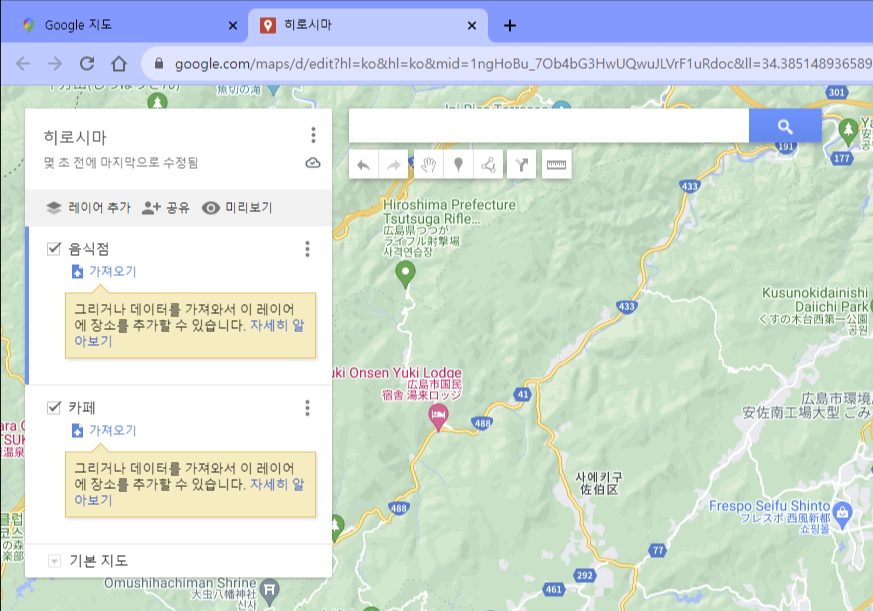Open 카페 layer options menu
Viewport: 873px width, 611px height.
tap(307, 408)
